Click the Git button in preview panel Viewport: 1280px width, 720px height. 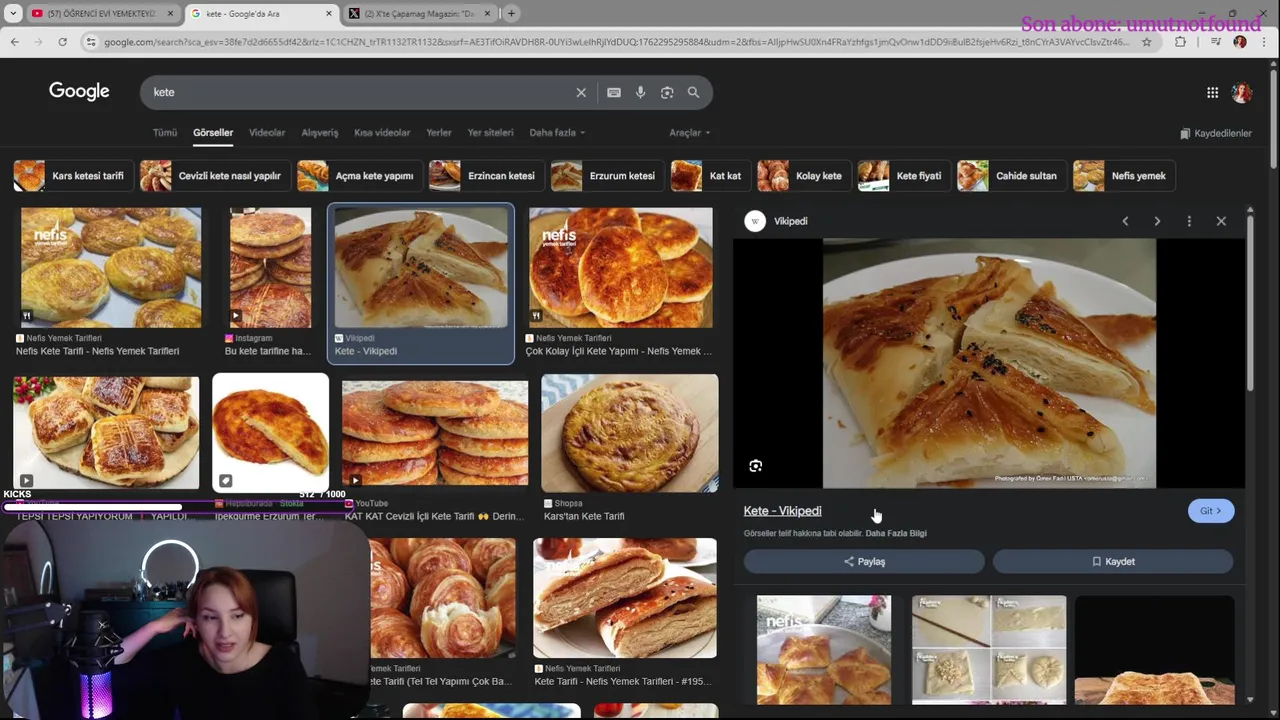click(1211, 511)
